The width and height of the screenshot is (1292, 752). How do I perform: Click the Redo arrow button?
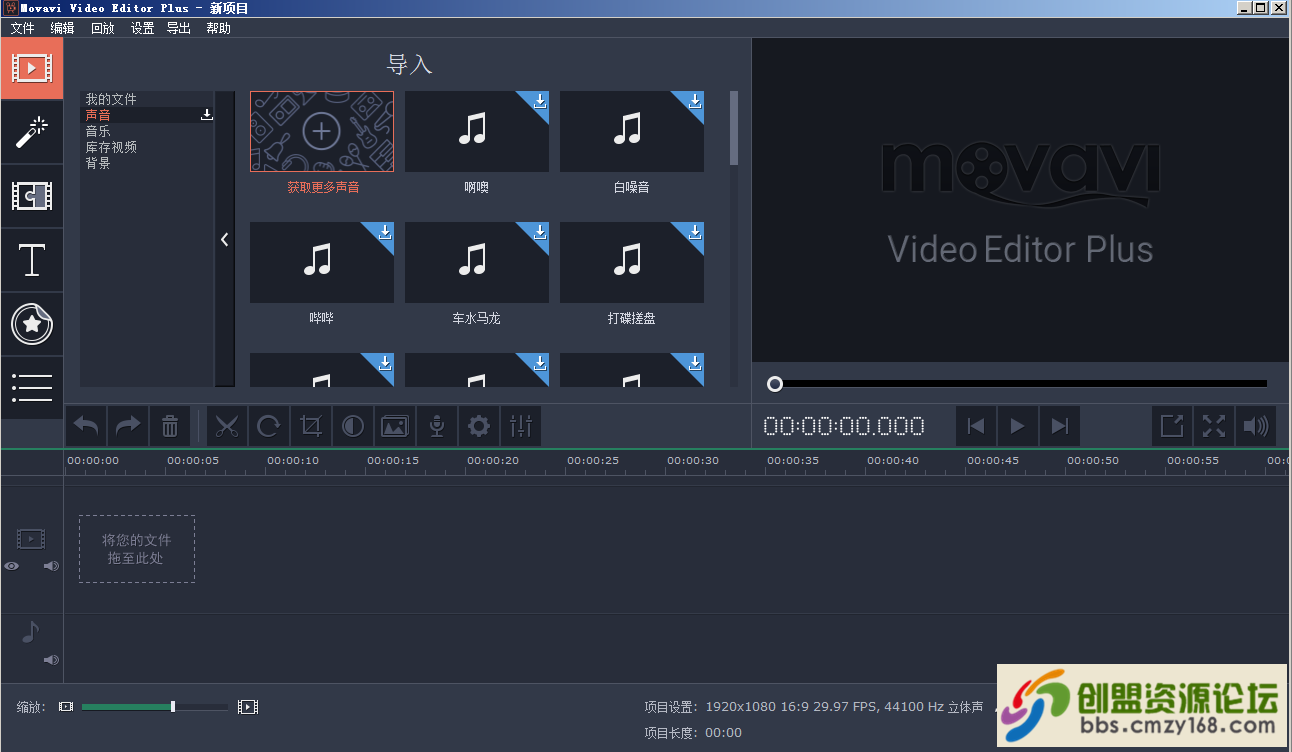tap(128, 426)
